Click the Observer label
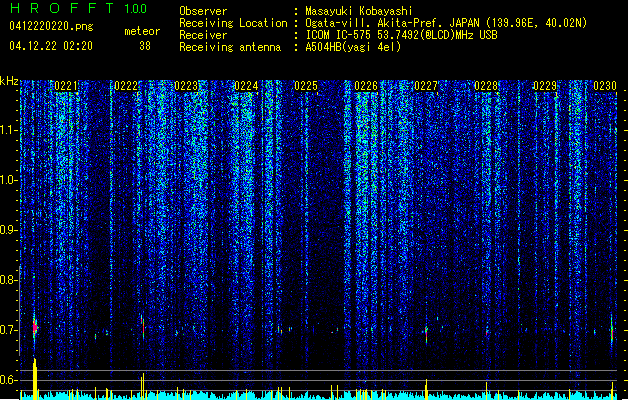629x400 pixels. 203,11
